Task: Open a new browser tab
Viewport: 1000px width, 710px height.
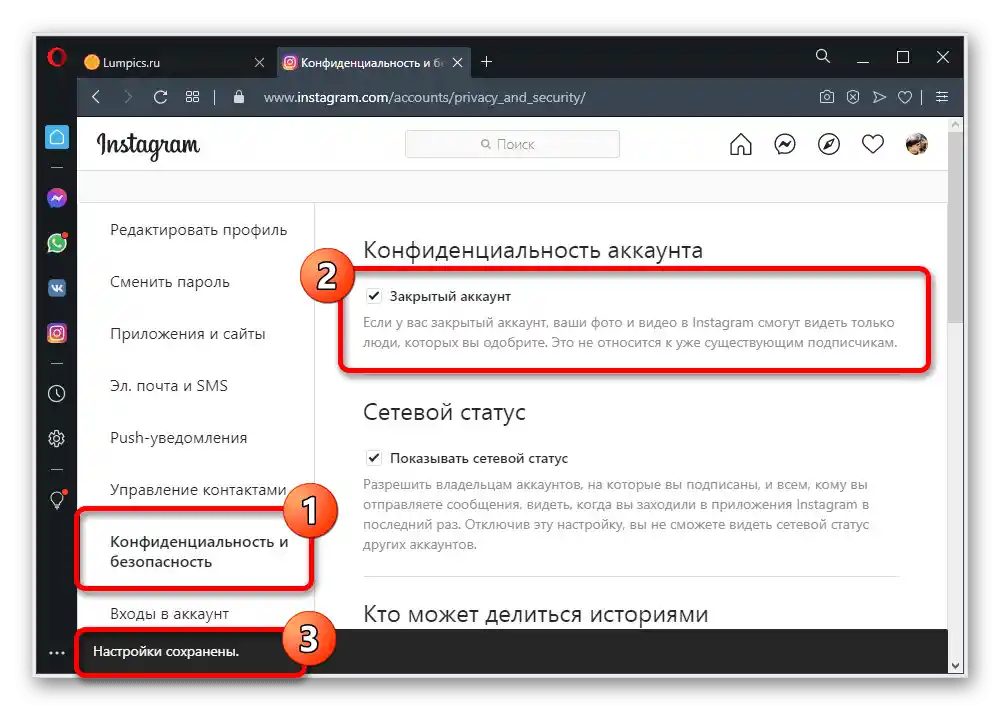Action: 486,62
